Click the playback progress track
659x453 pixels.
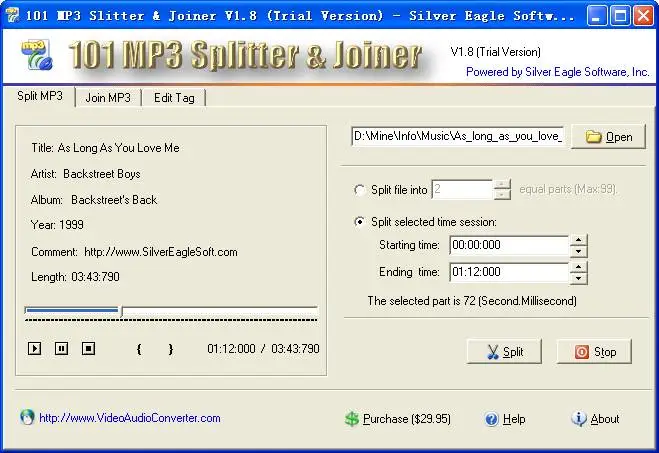(171, 310)
